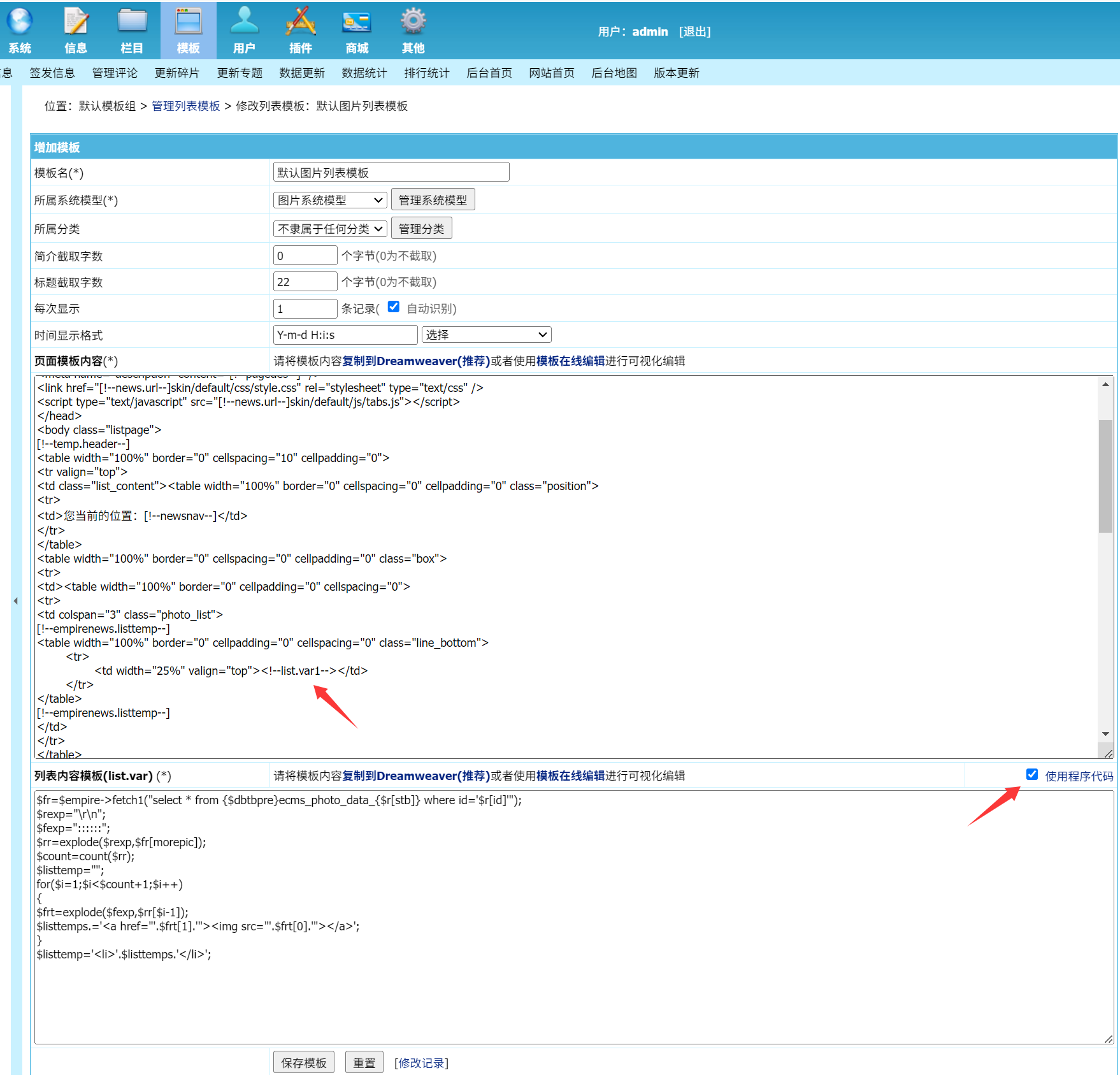Focus 模板名 input field
This screenshot has width=1120, height=1075.
391,172
